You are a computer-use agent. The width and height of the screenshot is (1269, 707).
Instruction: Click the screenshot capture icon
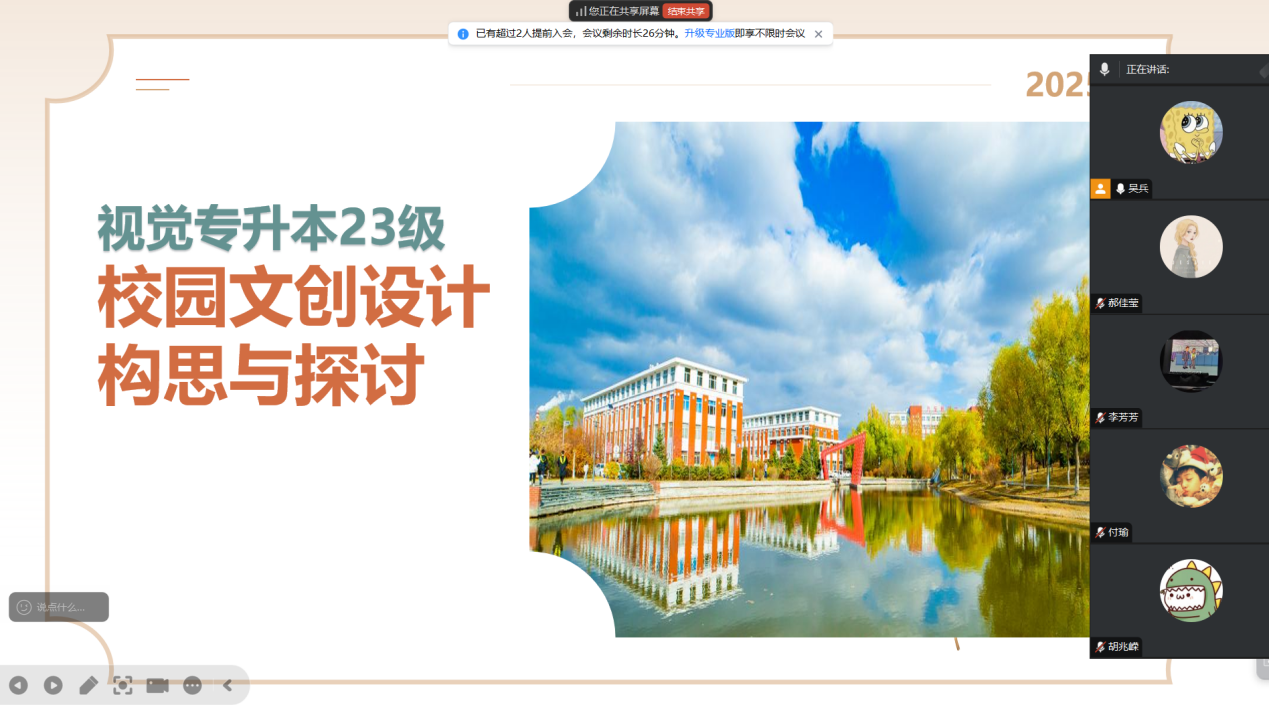coord(122,685)
